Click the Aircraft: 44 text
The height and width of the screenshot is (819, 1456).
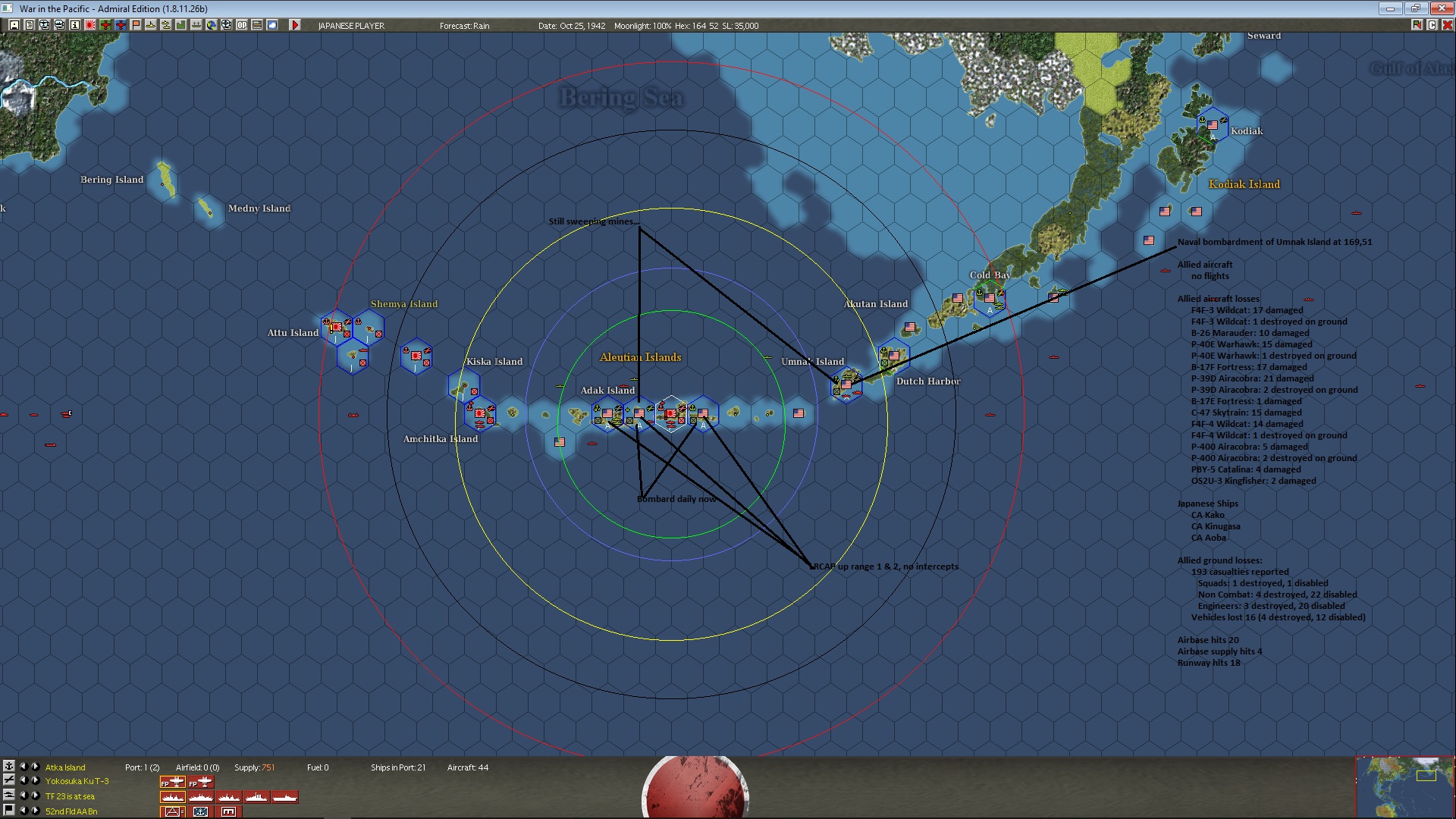468,767
